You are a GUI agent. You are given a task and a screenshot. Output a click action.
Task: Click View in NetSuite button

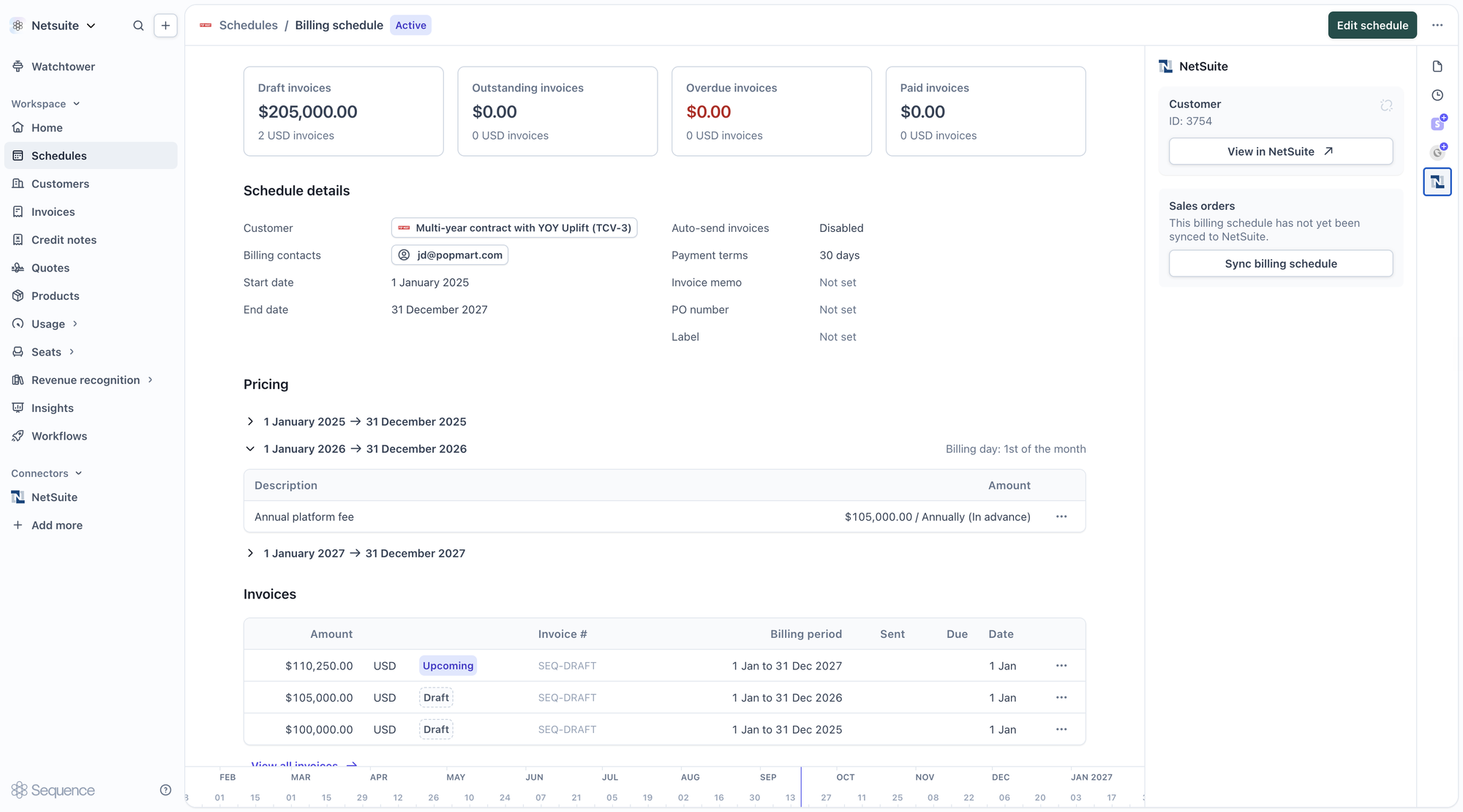(x=1281, y=151)
